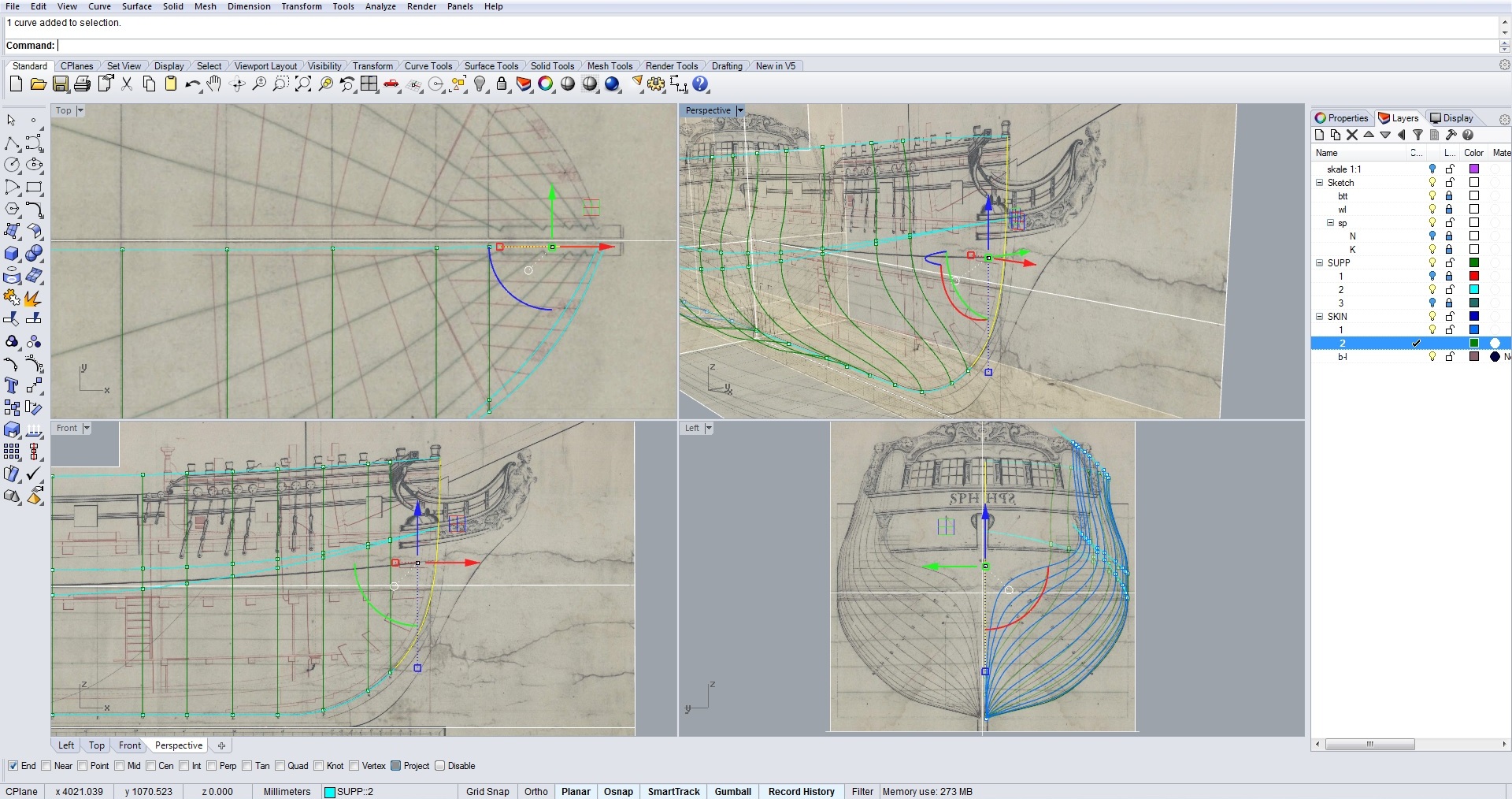Select the Box solid tool
This screenshot has width=1512, height=799.
(12, 254)
